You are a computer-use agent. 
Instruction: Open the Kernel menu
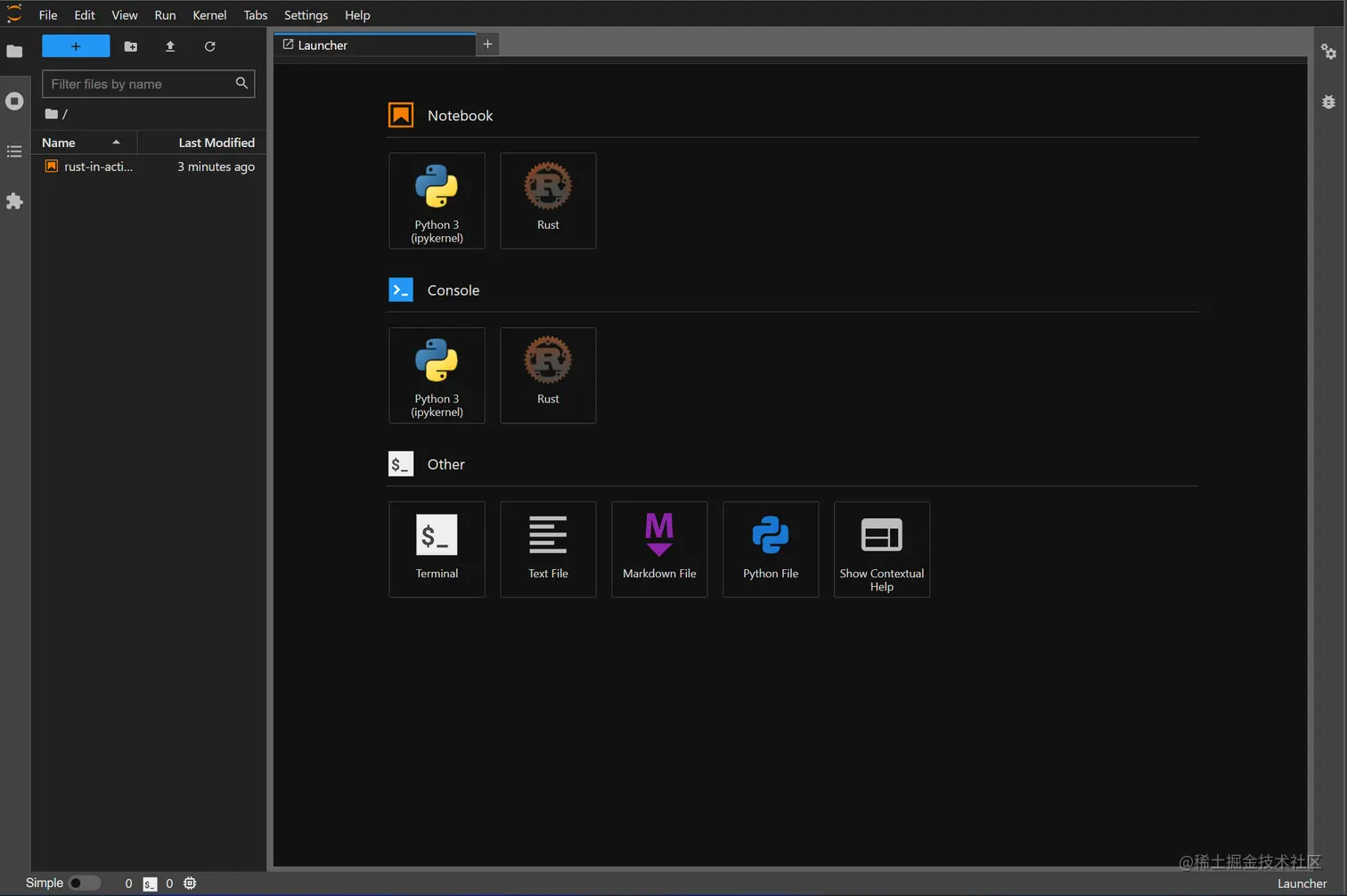pyautogui.click(x=209, y=15)
